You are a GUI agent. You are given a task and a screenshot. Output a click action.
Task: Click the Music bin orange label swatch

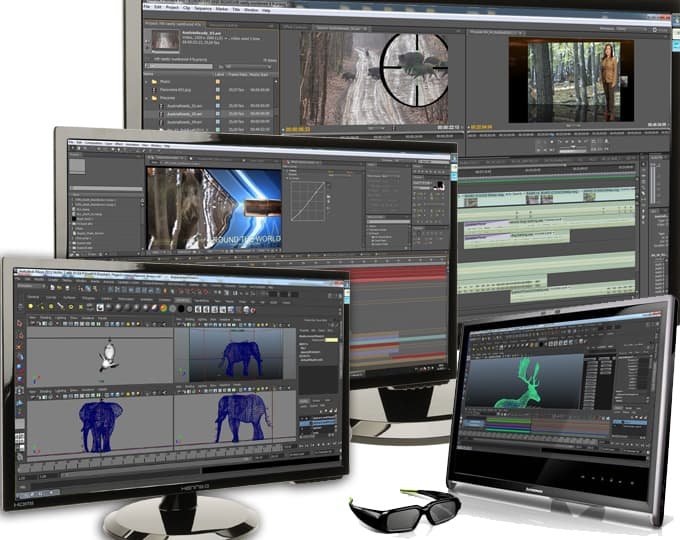pos(218,82)
